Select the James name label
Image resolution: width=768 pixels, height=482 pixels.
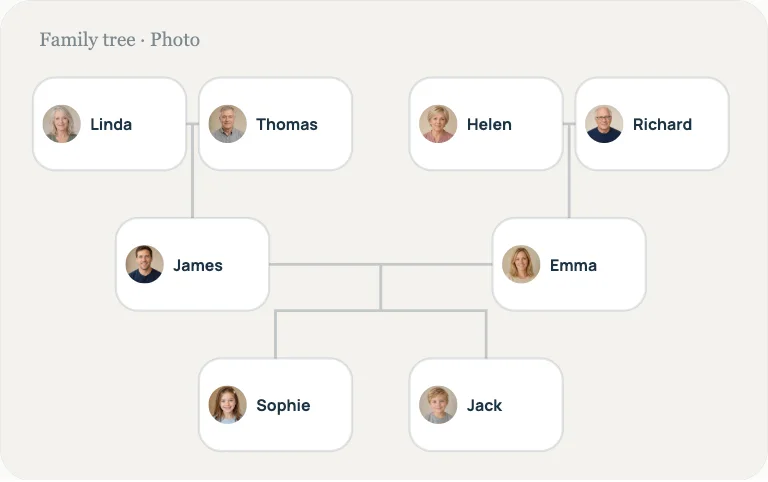click(x=198, y=265)
